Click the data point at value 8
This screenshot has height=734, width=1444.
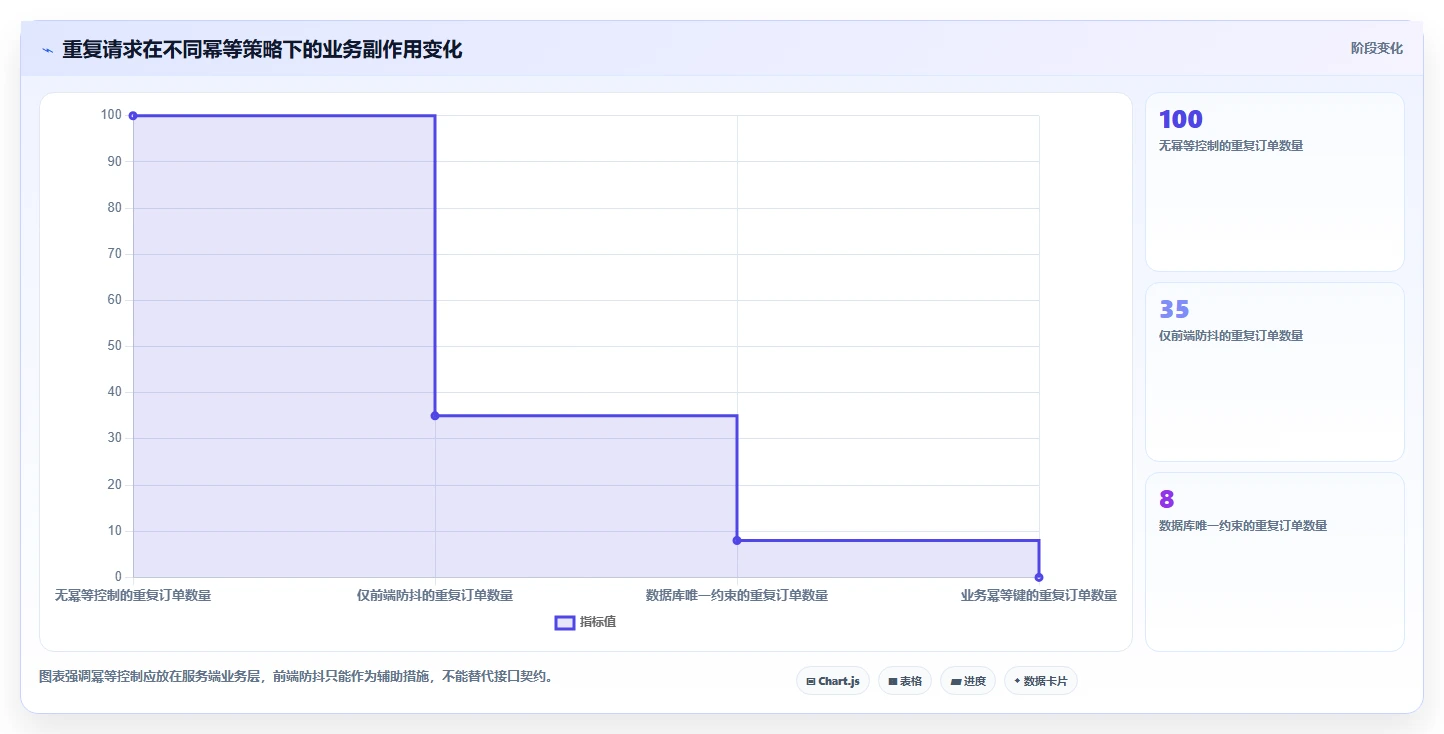tap(737, 540)
